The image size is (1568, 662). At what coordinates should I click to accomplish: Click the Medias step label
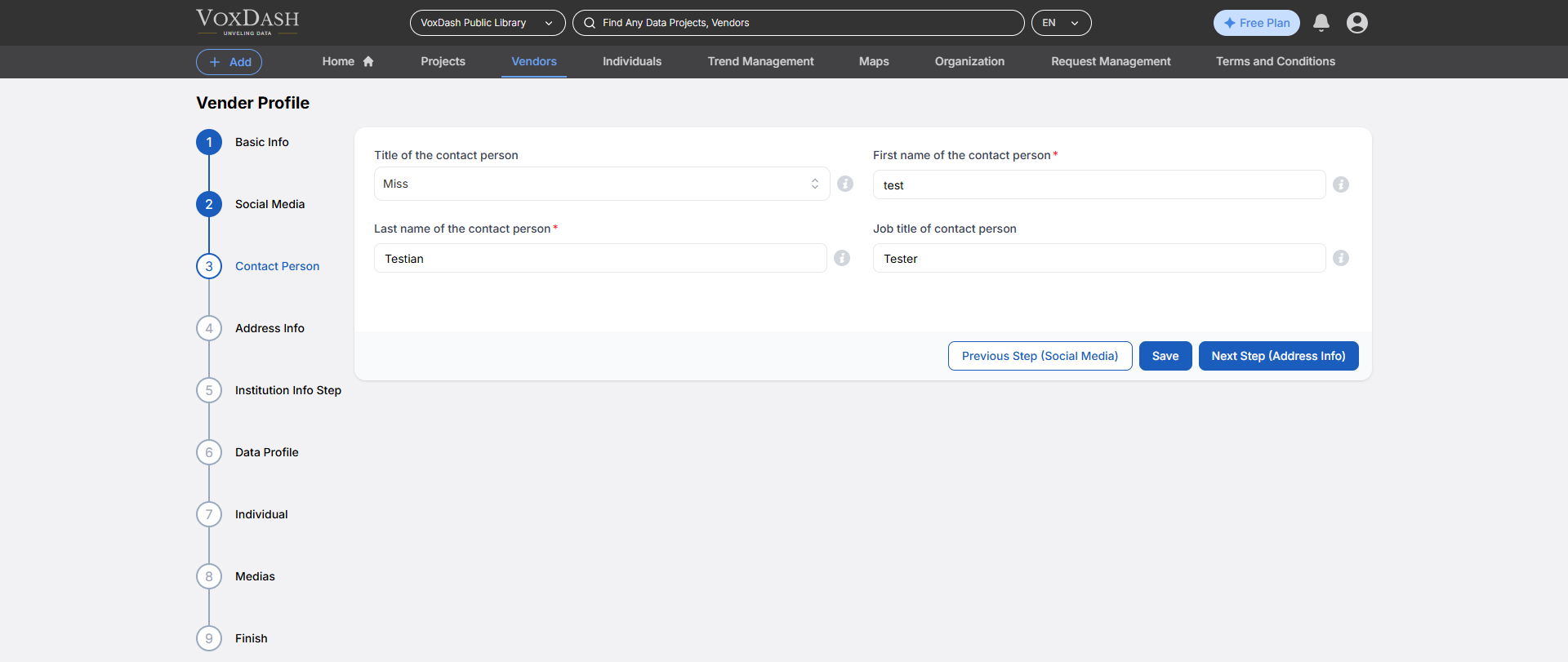coord(255,576)
